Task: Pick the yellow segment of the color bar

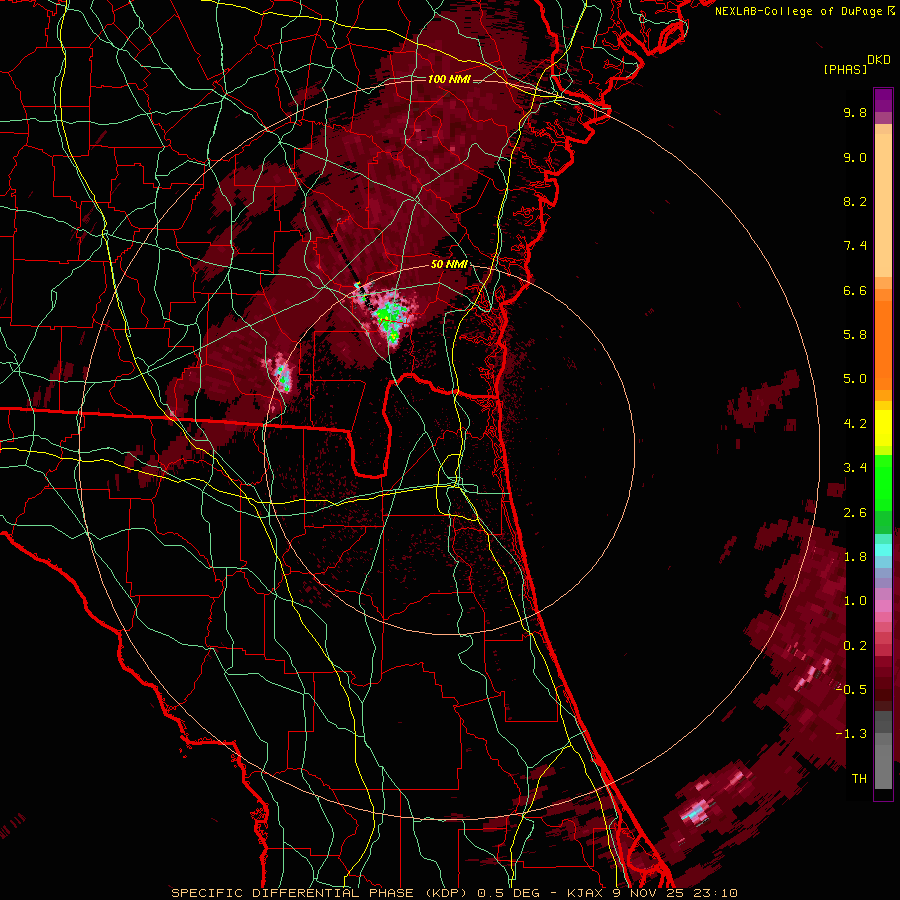Action: (883, 428)
